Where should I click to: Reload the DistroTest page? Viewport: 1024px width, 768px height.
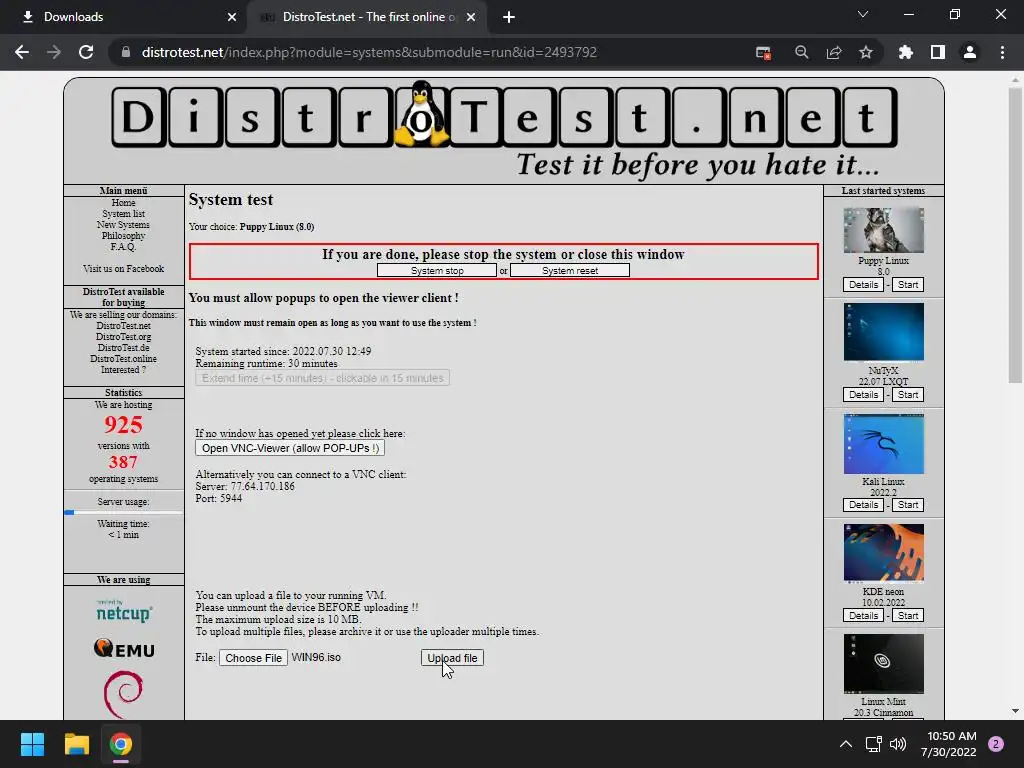coord(86,52)
